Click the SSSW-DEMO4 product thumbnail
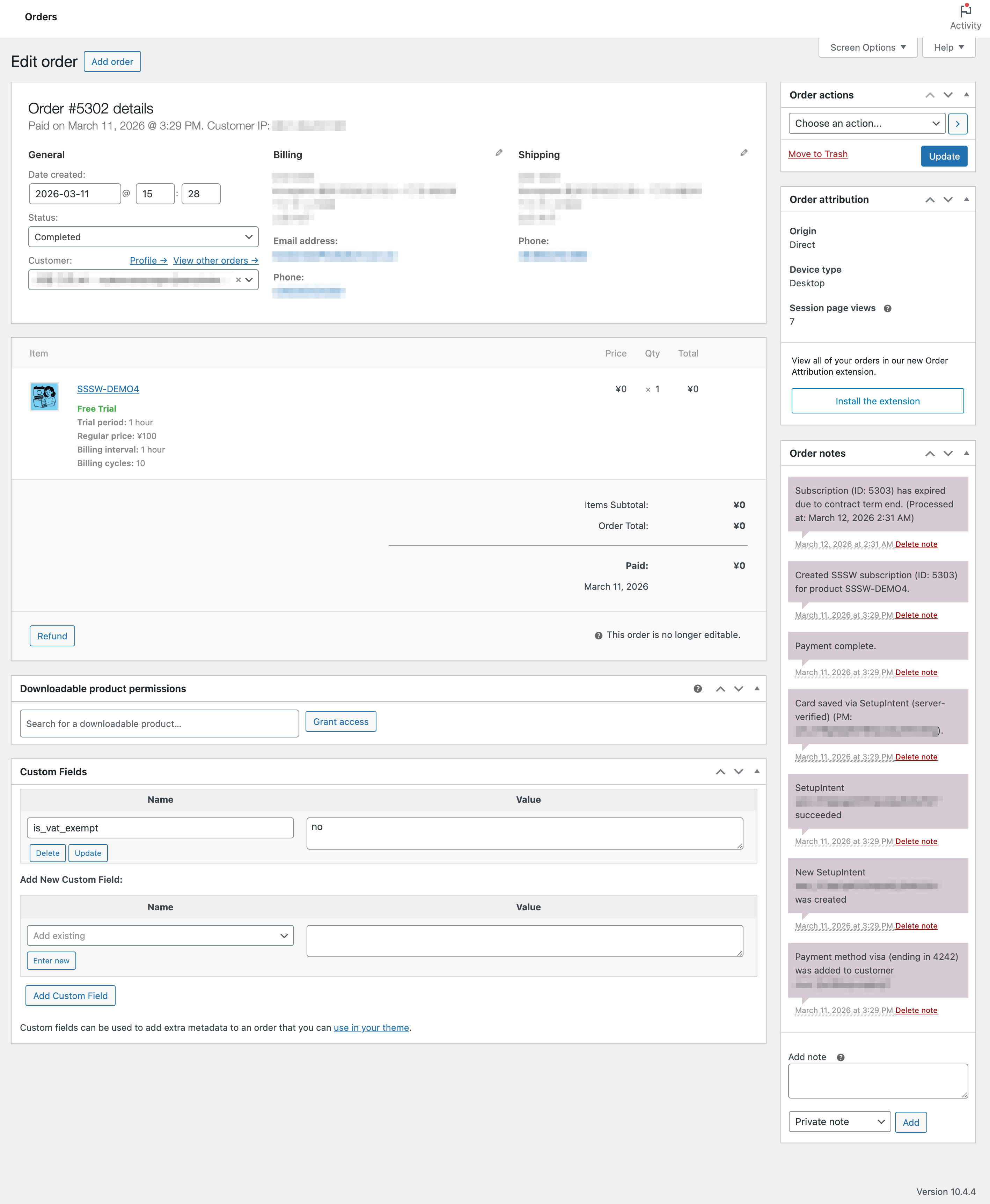 [44, 396]
